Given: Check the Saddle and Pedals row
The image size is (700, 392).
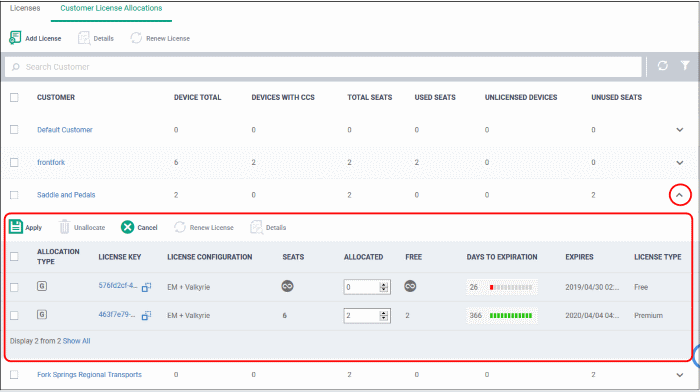Looking at the screenshot, I should [x=14, y=195].
